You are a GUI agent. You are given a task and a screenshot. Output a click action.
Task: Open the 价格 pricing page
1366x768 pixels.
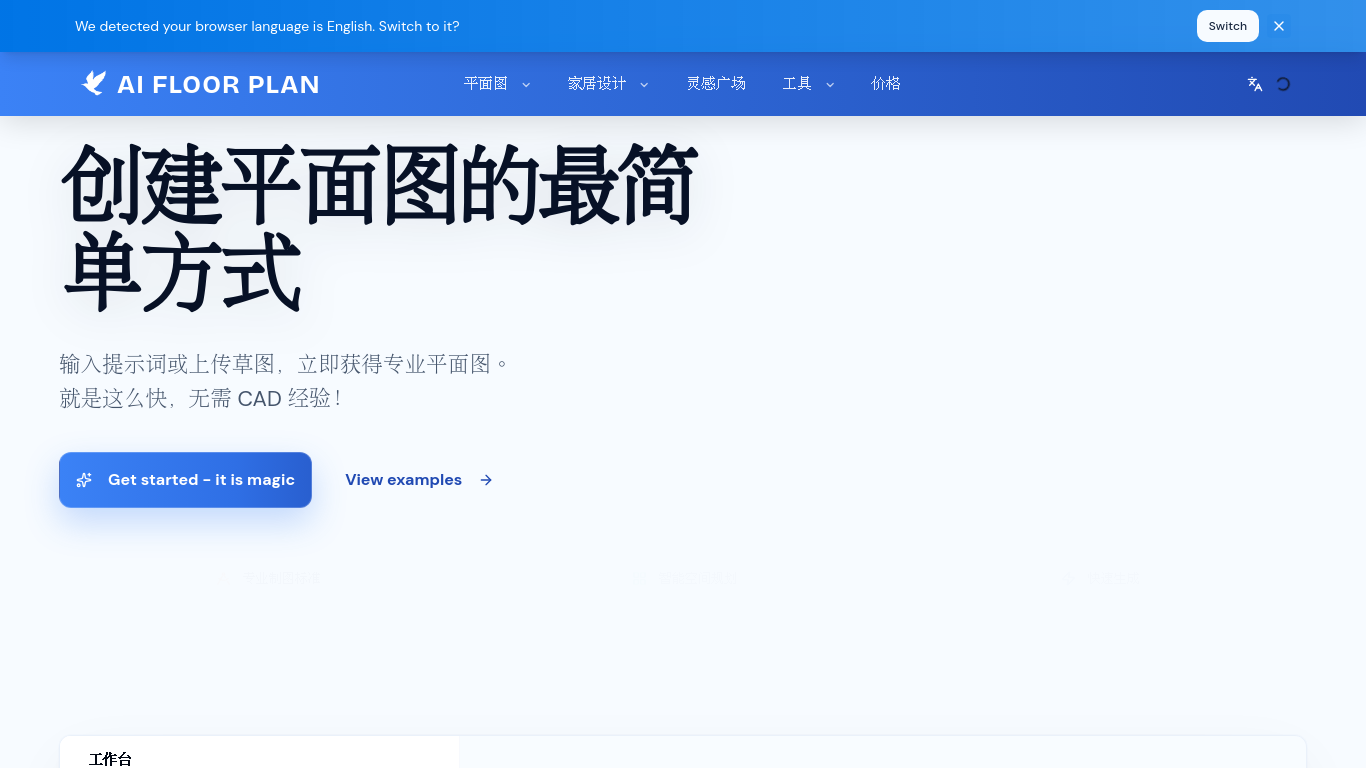(886, 84)
